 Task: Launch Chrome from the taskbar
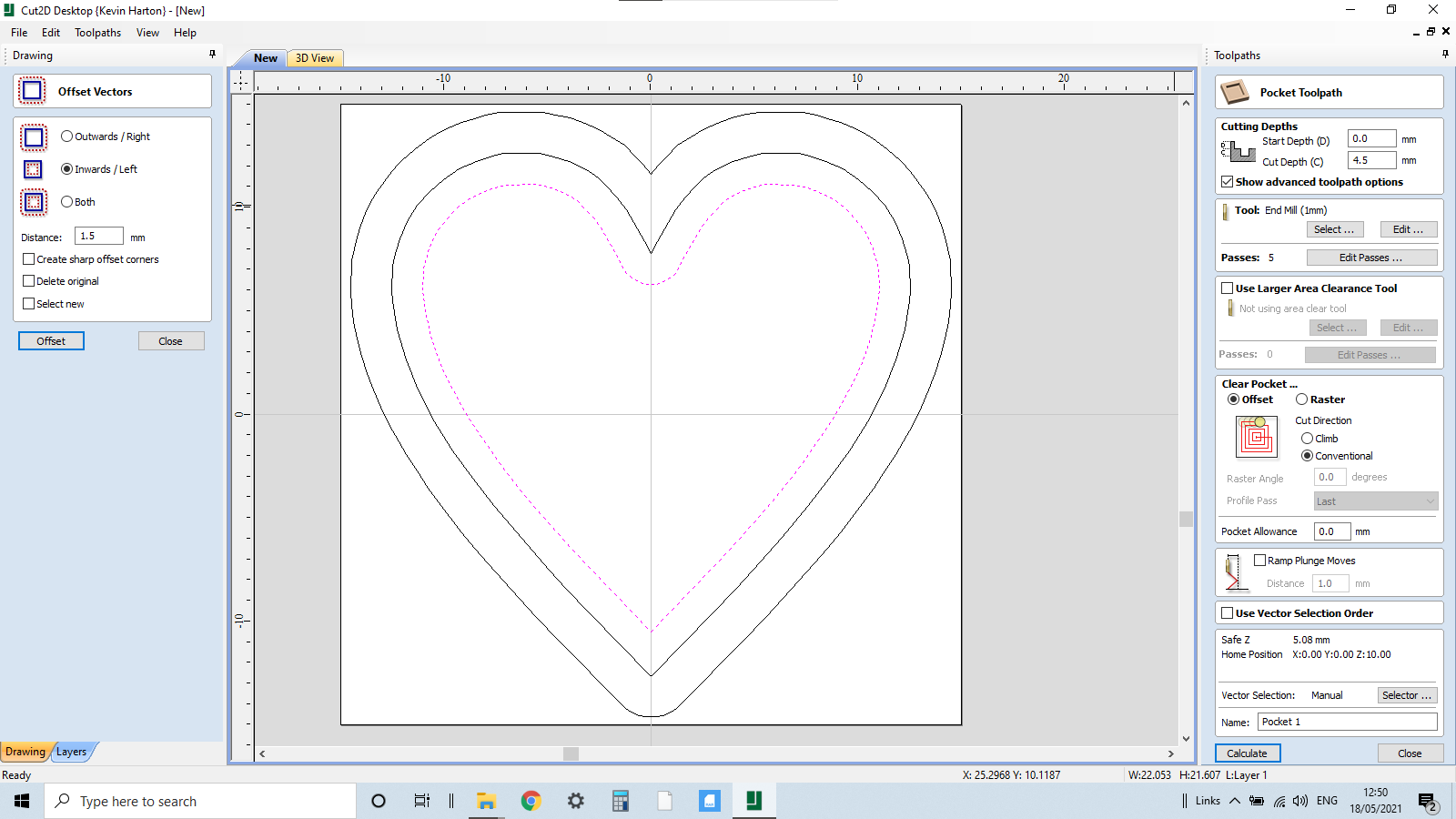531,801
